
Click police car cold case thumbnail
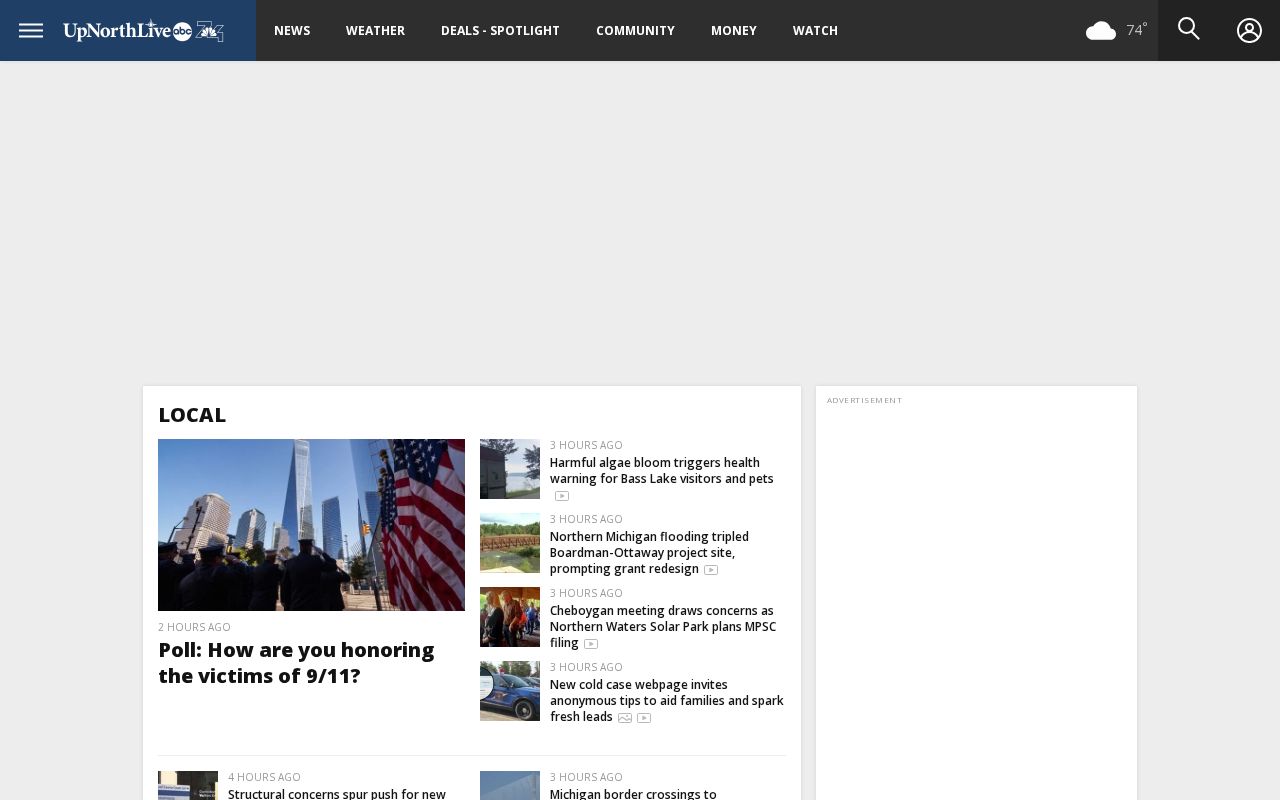(x=510, y=691)
